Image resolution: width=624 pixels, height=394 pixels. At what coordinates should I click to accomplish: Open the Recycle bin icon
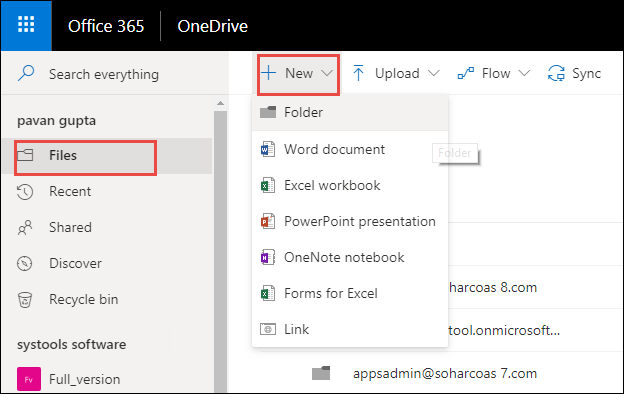point(25,300)
